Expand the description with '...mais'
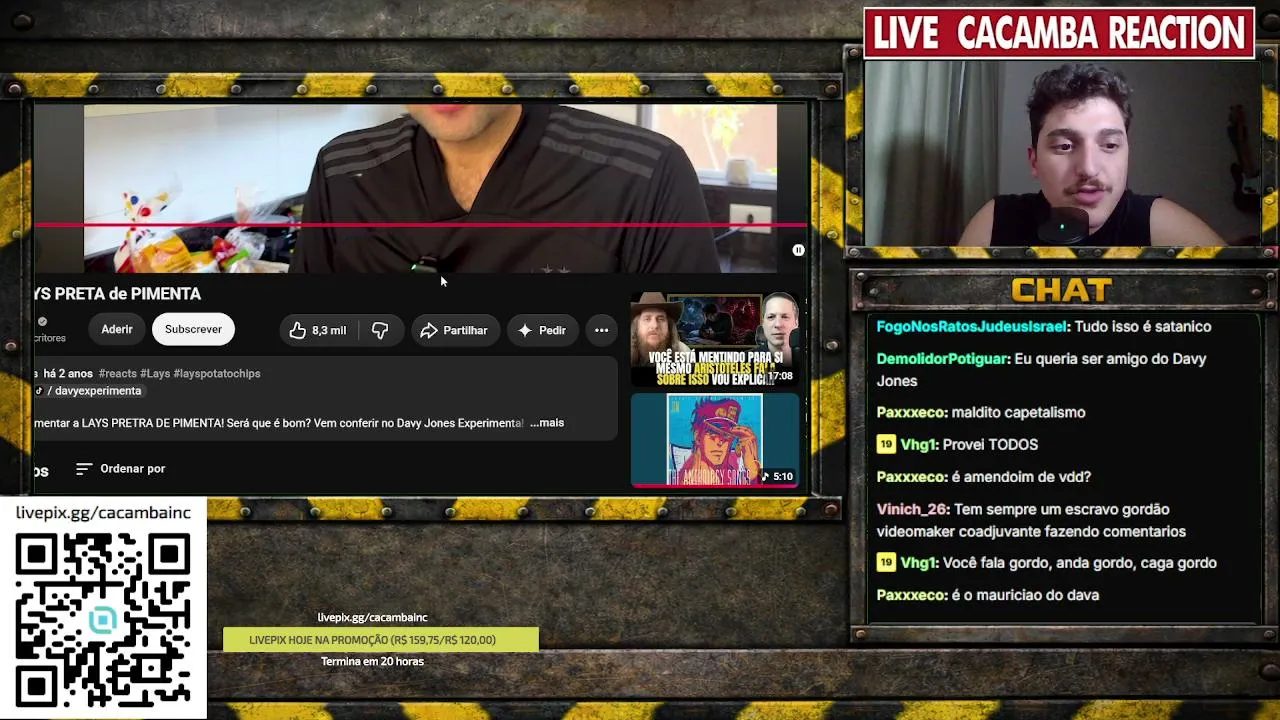This screenshot has height=720, width=1280. coord(547,423)
